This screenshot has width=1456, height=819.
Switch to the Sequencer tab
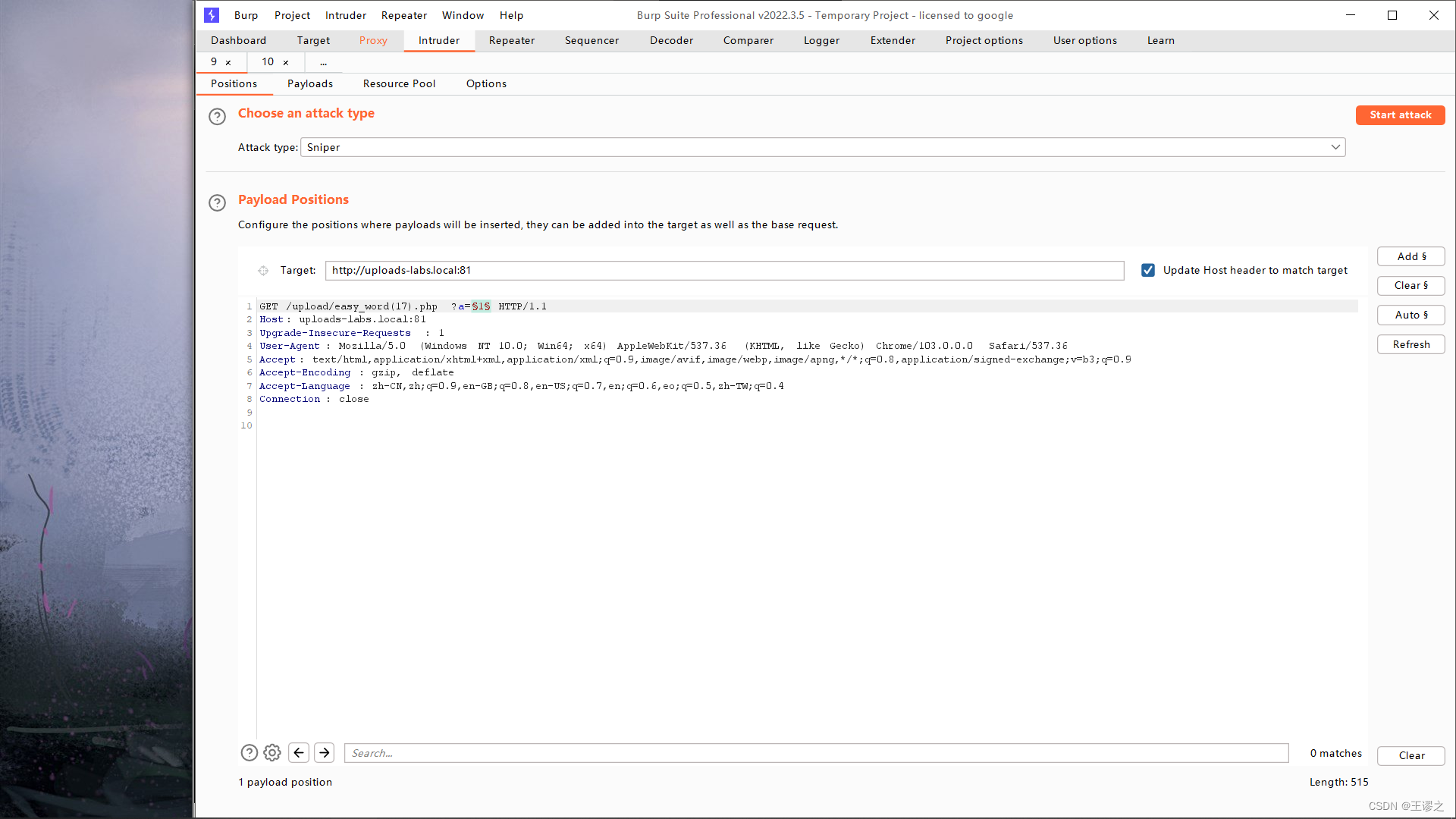(591, 40)
